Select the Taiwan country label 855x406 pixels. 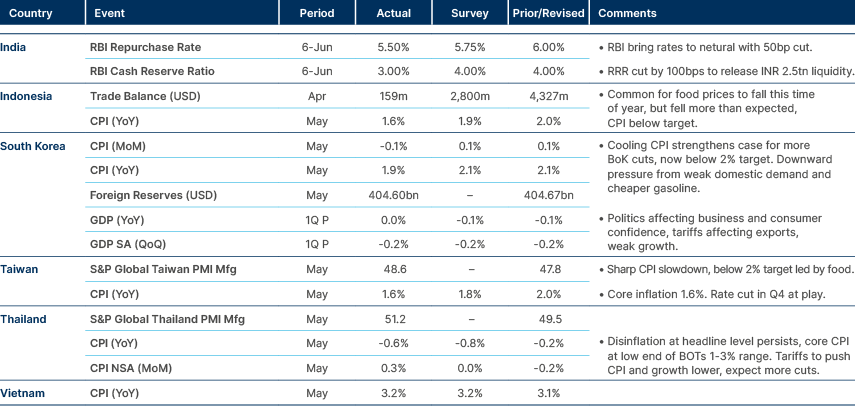[19, 269]
